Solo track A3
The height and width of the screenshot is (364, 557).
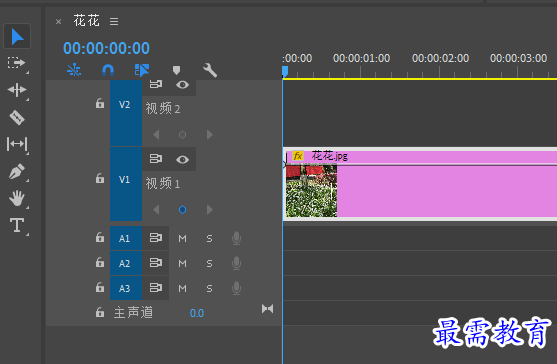click(209, 288)
